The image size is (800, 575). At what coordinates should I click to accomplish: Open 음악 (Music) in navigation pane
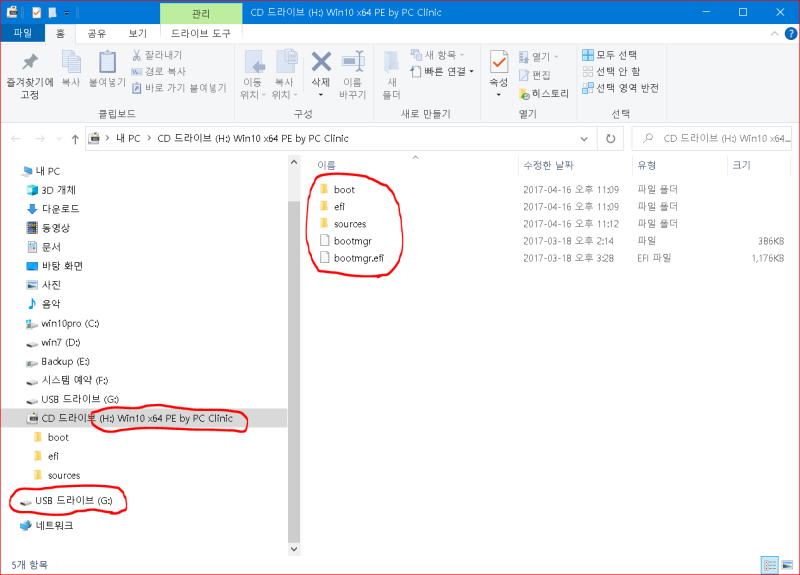click(x=44, y=304)
